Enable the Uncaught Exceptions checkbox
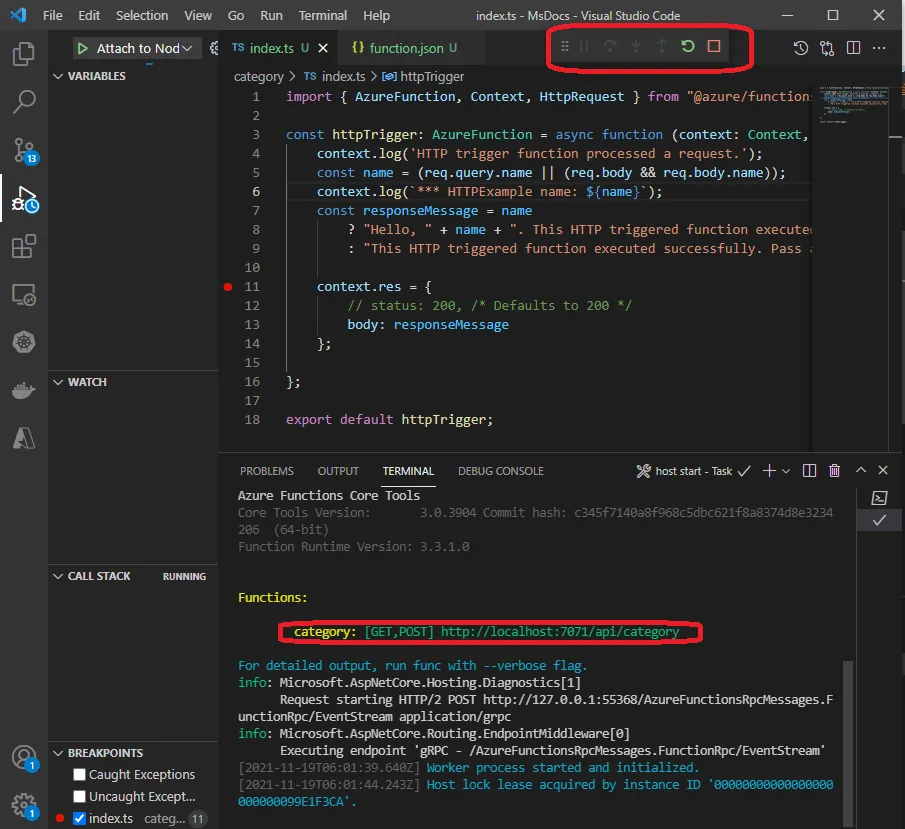 tap(80, 796)
